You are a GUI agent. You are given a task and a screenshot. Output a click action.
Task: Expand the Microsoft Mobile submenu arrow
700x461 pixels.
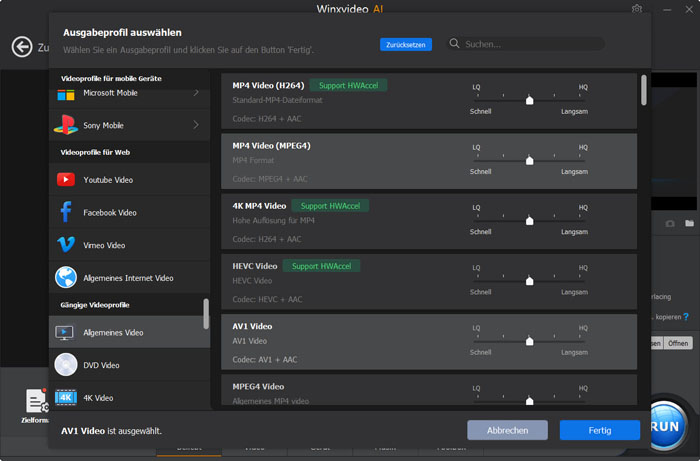point(195,93)
